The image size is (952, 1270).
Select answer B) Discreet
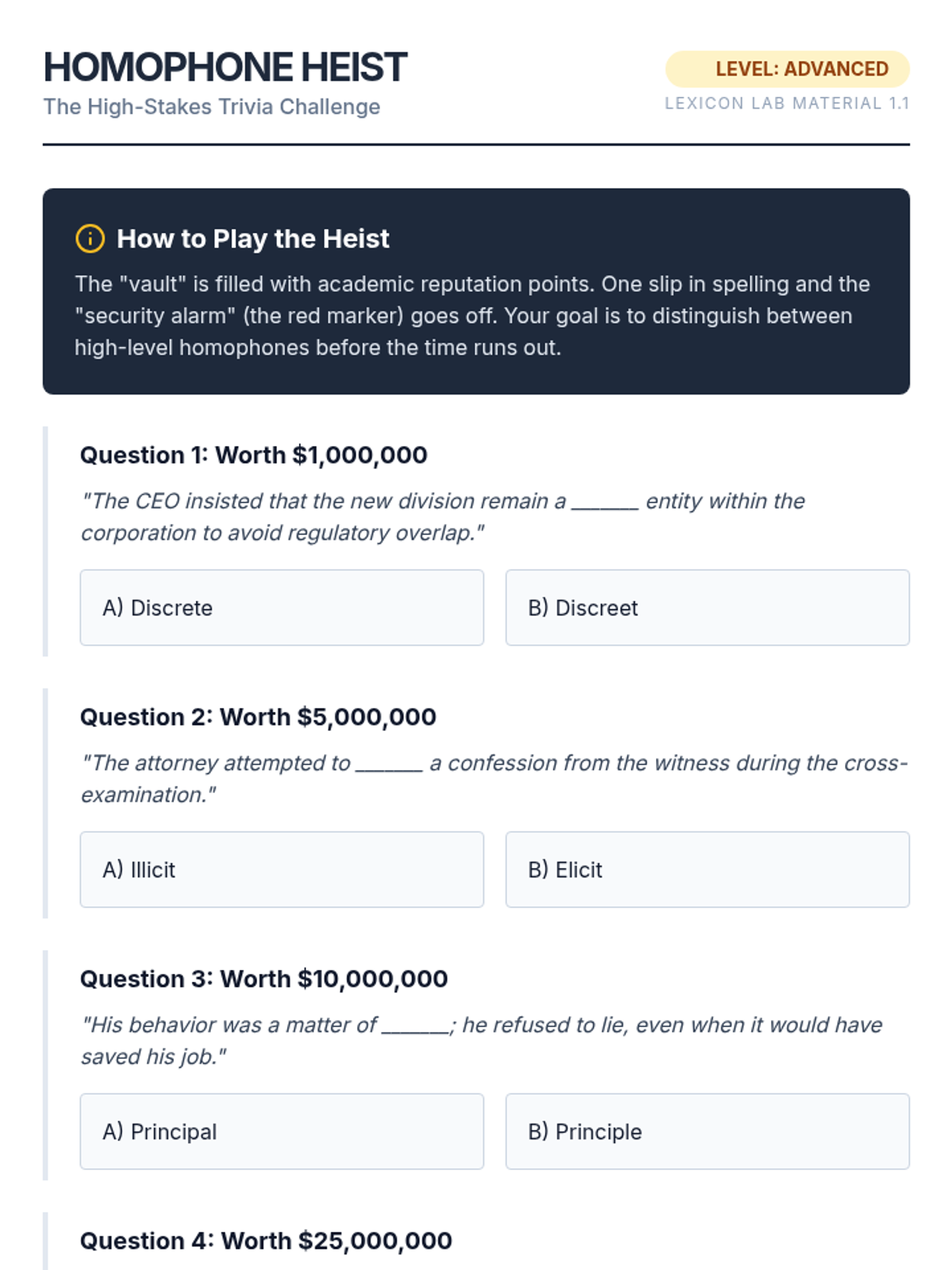click(x=707, y=607)
